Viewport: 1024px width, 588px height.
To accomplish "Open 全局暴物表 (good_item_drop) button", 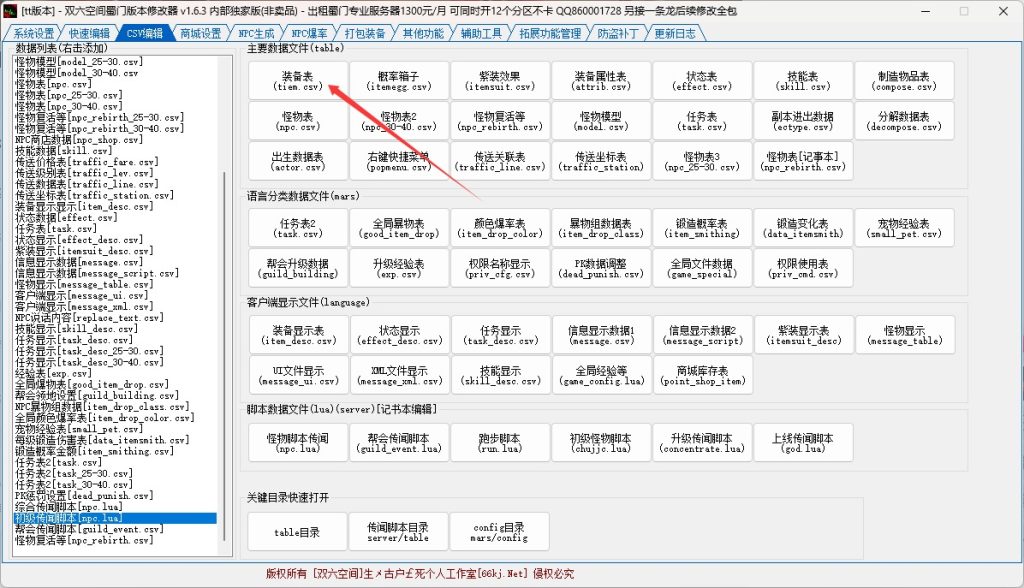I will 398,228.
